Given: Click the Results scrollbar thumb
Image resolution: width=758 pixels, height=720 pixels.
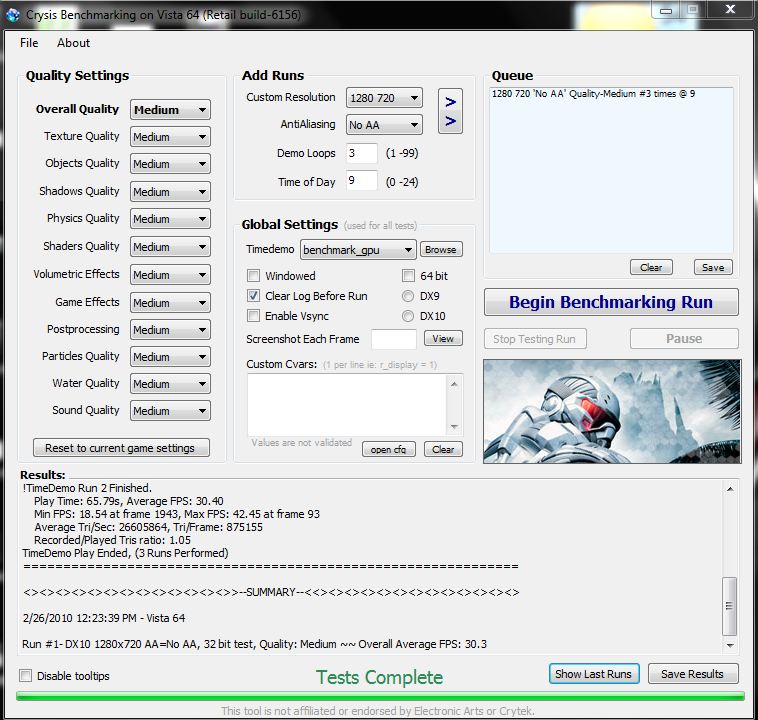Looking at the screenshot, I should coord(729,606).
